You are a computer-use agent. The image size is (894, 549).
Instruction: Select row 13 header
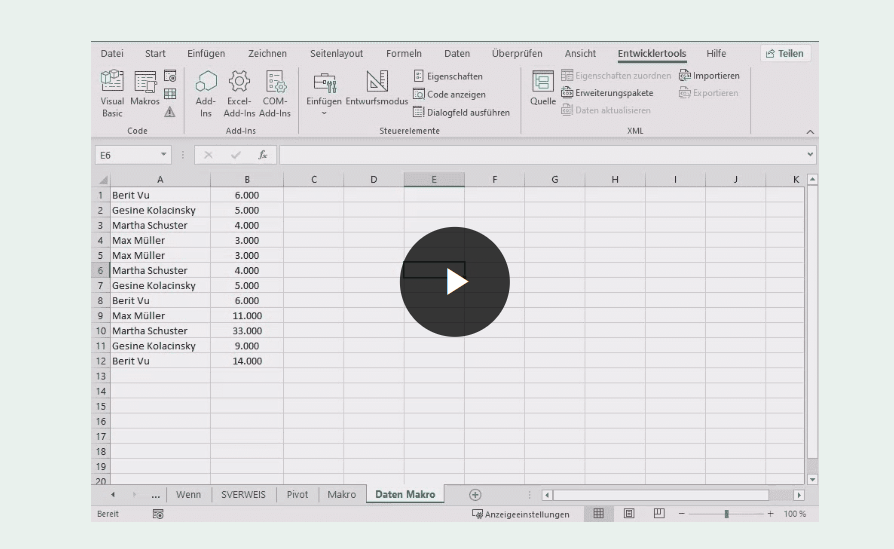[x=101, y=376]
